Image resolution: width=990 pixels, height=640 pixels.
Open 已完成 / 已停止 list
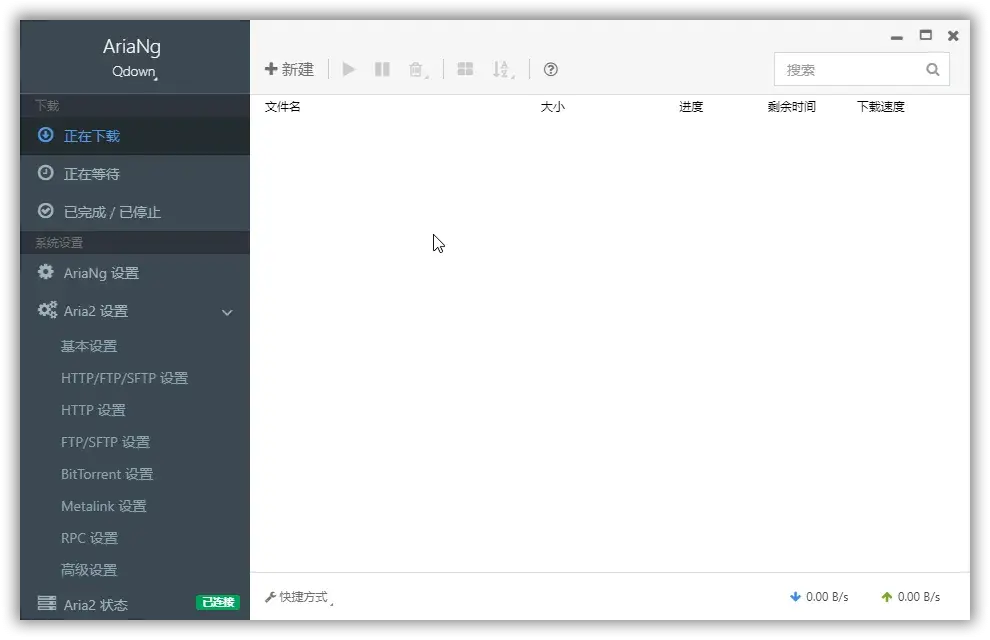click(x=135, y=211)
